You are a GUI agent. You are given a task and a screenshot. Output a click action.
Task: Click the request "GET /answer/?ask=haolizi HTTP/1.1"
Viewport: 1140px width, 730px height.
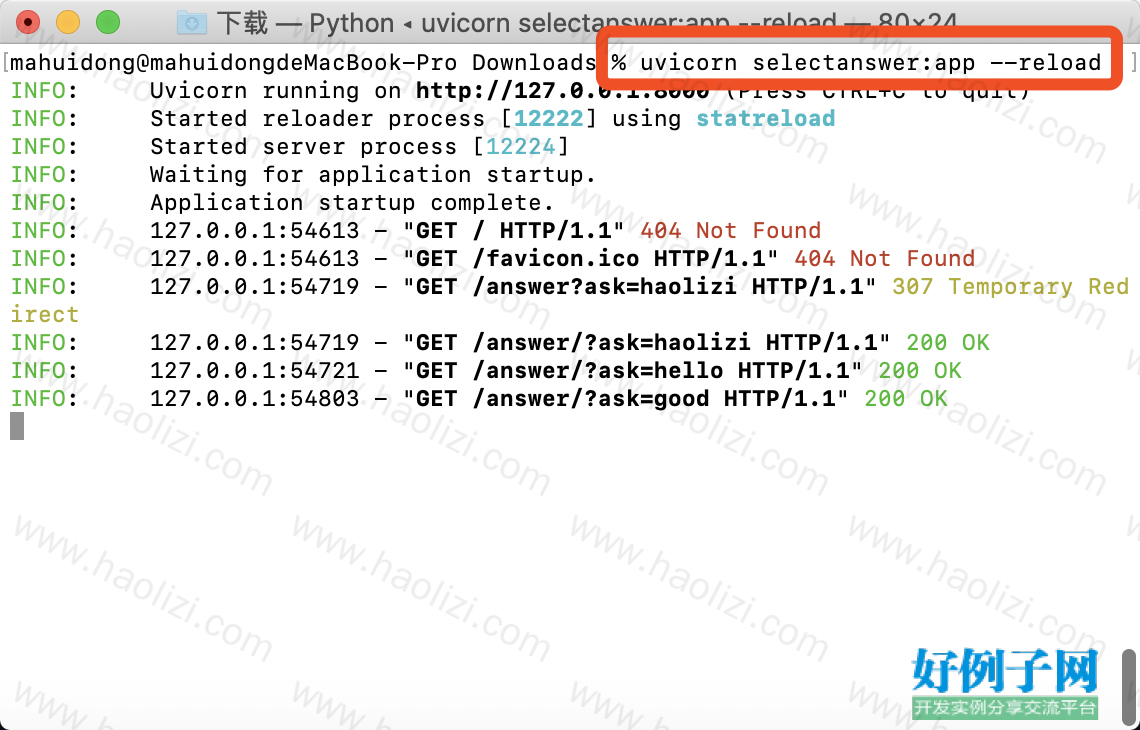tap(646, 342)
